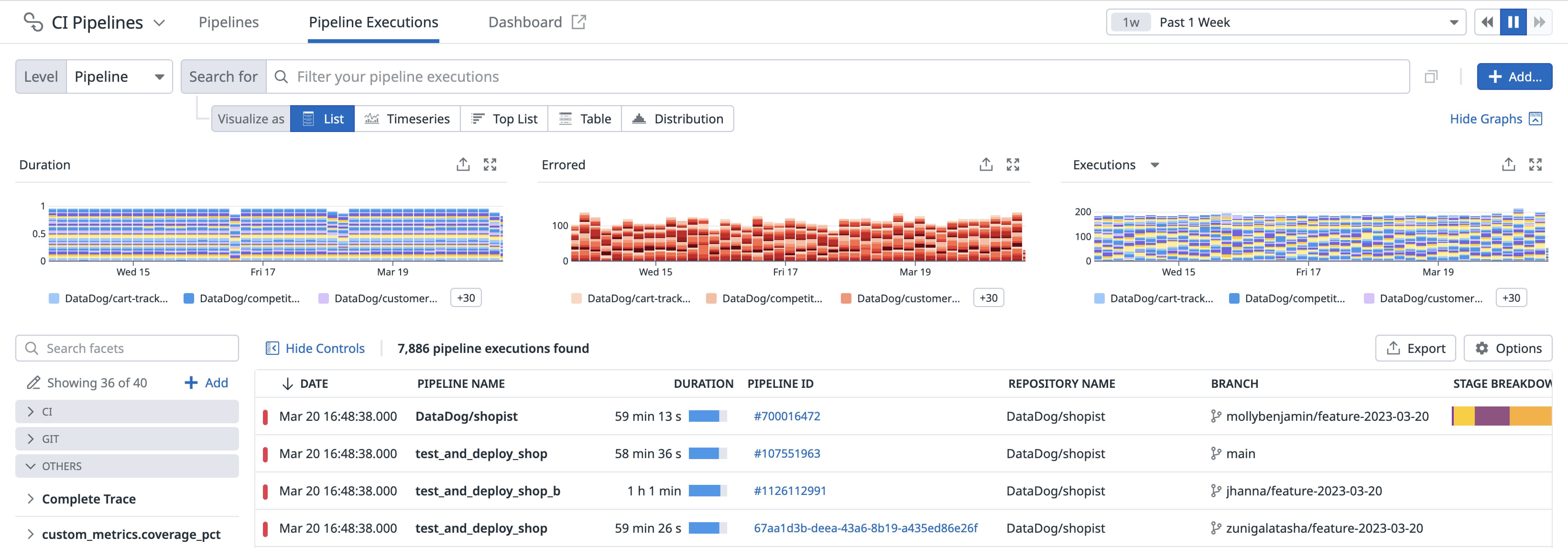Image resolution: width=1568 pixels, height=548 pixels.
Task: Select the Table visualization
Action: (x=584, y=119)
